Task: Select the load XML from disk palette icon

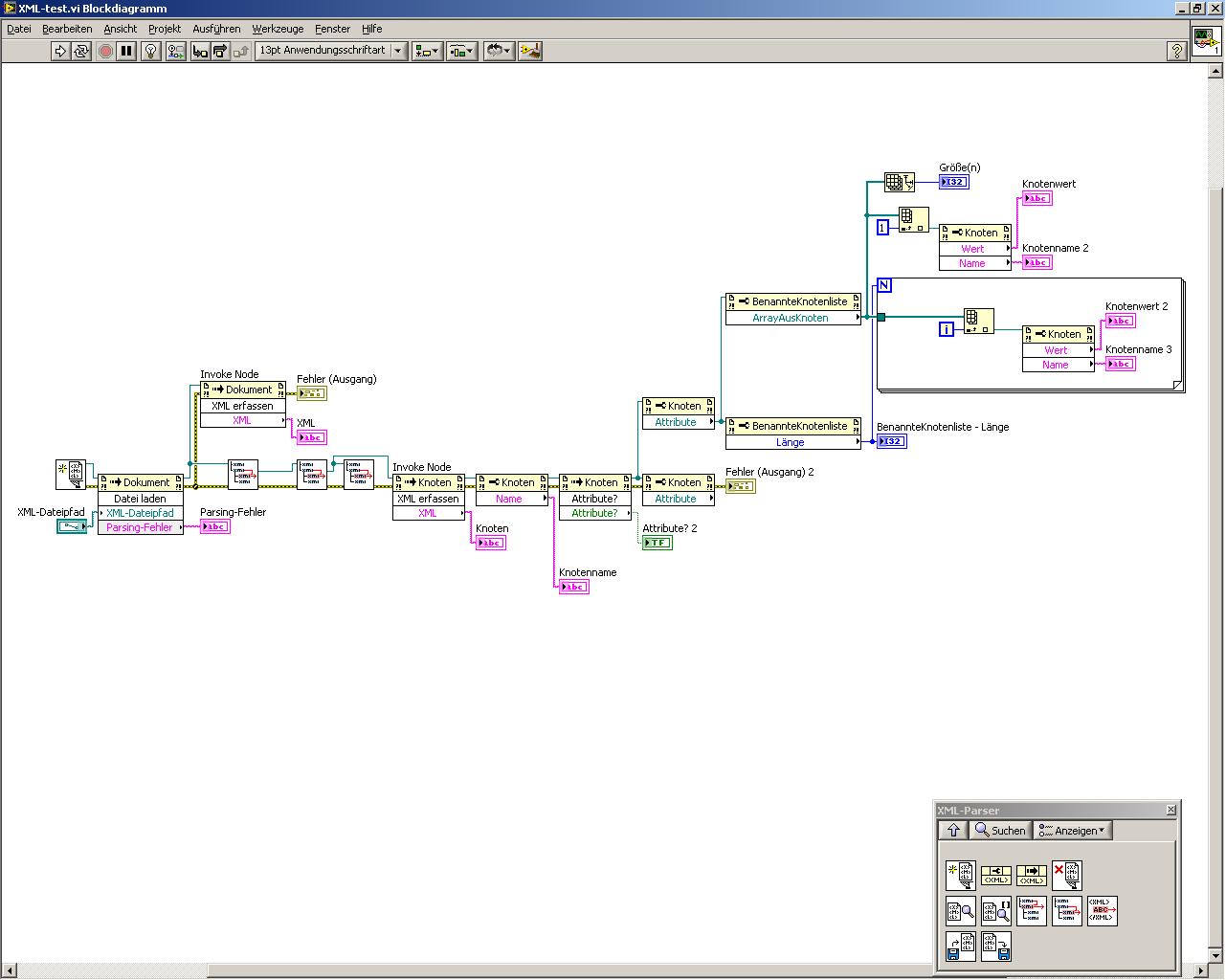Action: (960, 947)
